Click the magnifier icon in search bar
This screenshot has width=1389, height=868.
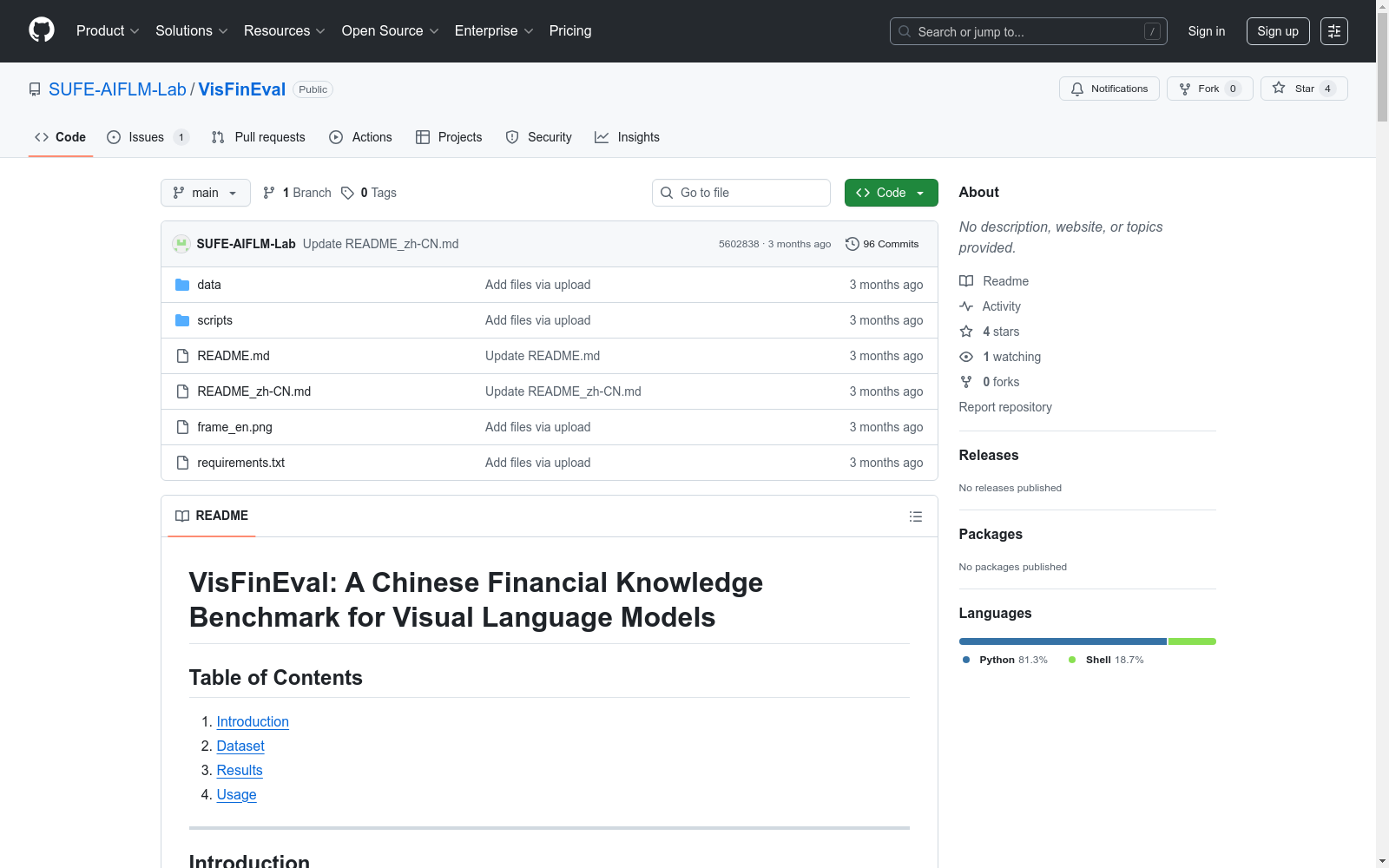(905, 31)
